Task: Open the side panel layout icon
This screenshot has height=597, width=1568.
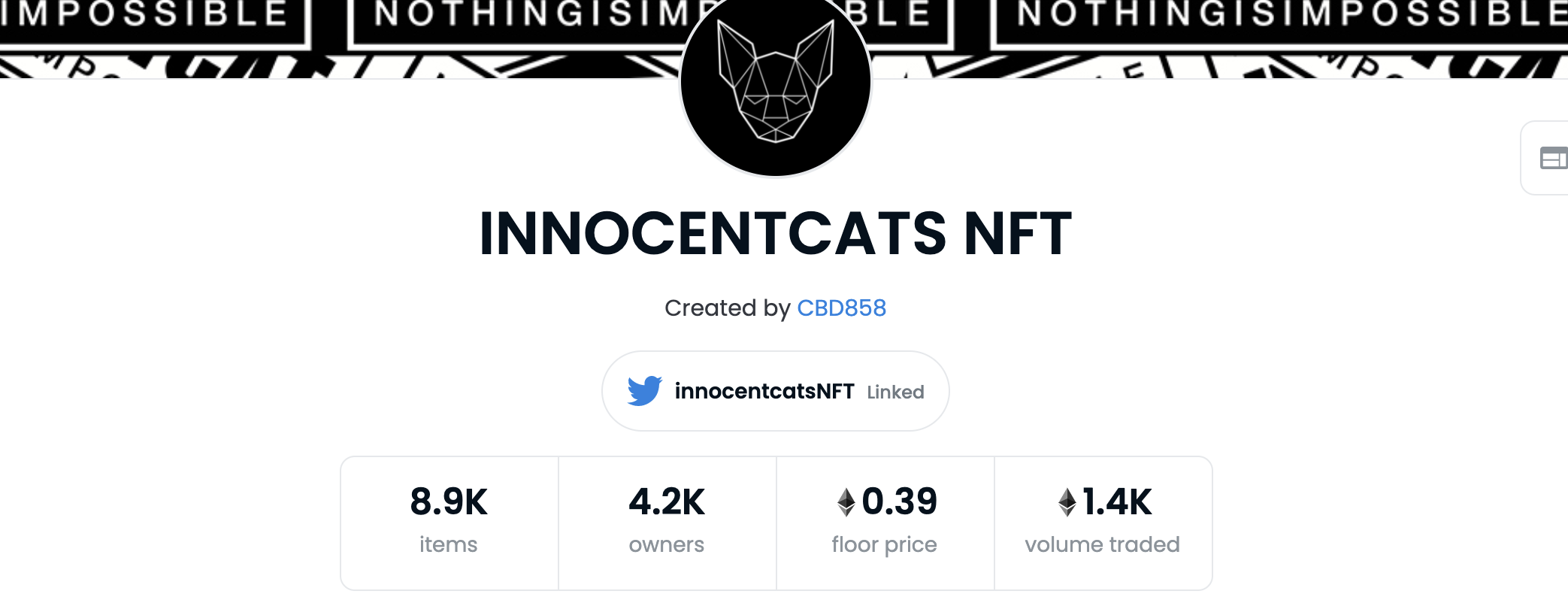Action: pyautogui.click(x=1553, y=158)
